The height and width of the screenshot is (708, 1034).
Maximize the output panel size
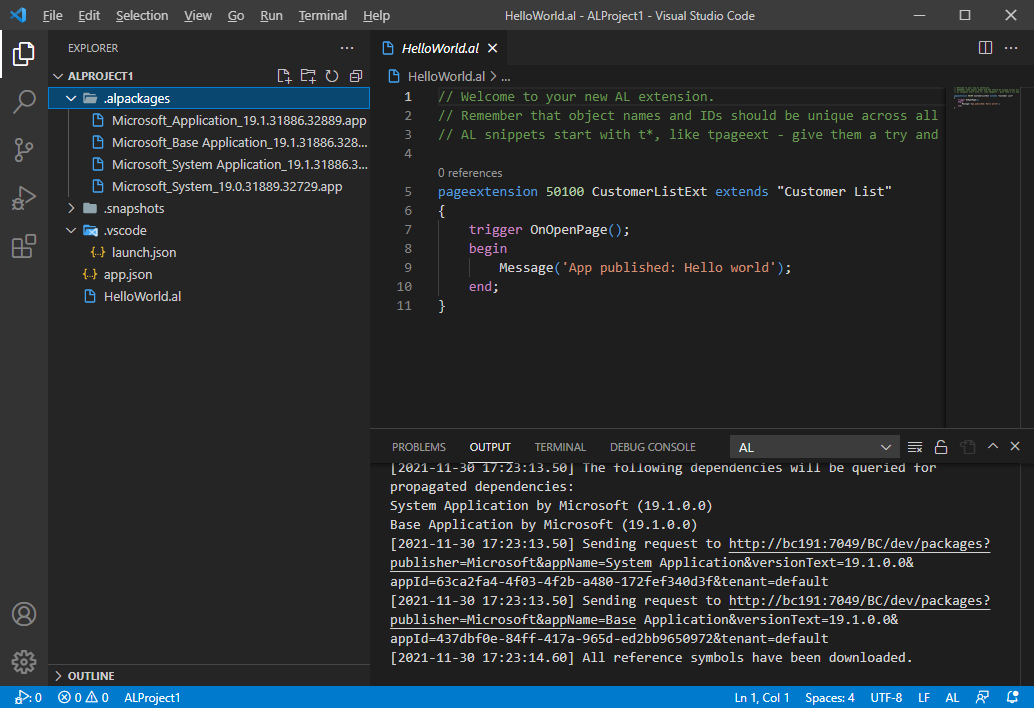[993, 447]
